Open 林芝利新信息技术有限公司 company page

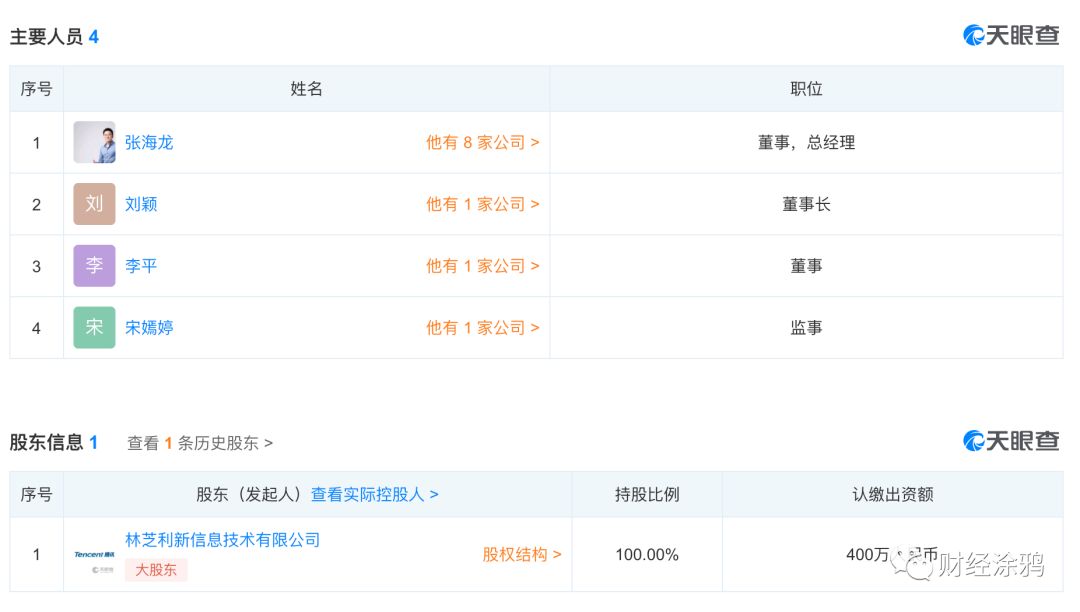click(223, 540)
